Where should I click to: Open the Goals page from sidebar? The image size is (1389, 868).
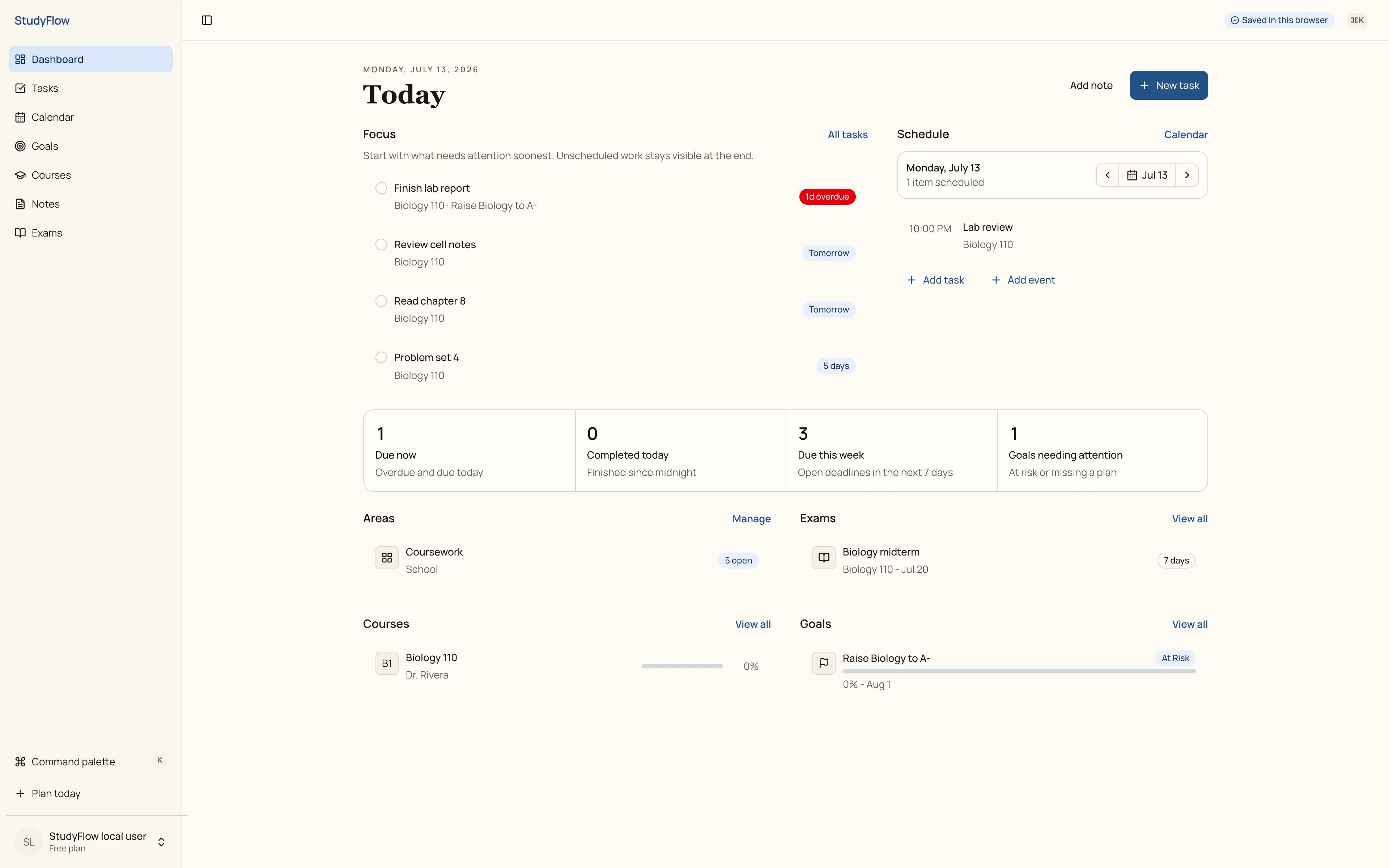click(x=91, y=146)
